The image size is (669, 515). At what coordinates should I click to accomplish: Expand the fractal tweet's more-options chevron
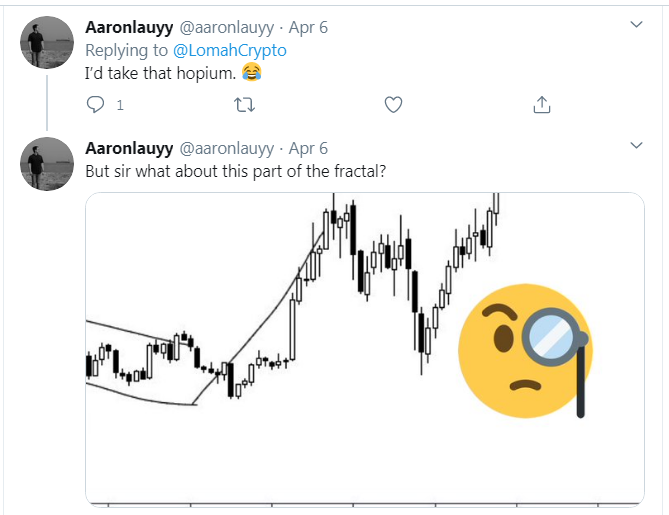point(636,146)
